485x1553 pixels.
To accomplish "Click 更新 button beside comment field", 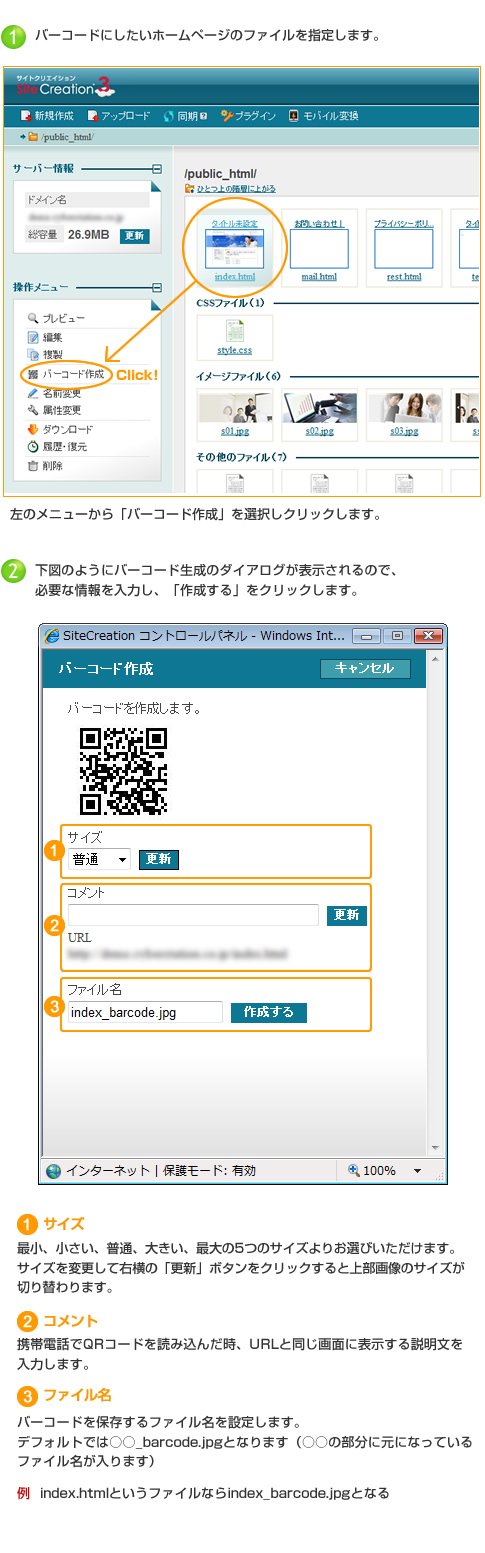I will (x=347, y=915).
